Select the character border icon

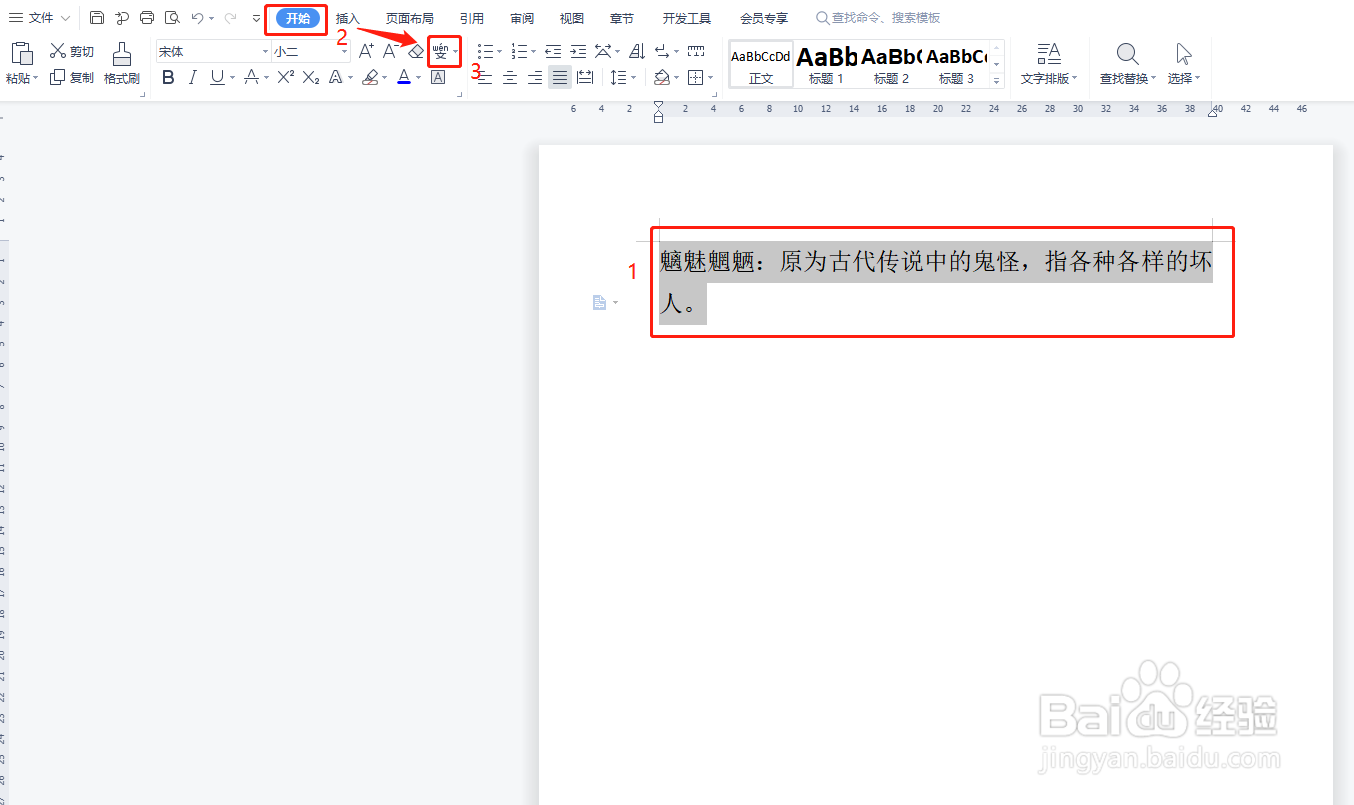pos(437,77)
